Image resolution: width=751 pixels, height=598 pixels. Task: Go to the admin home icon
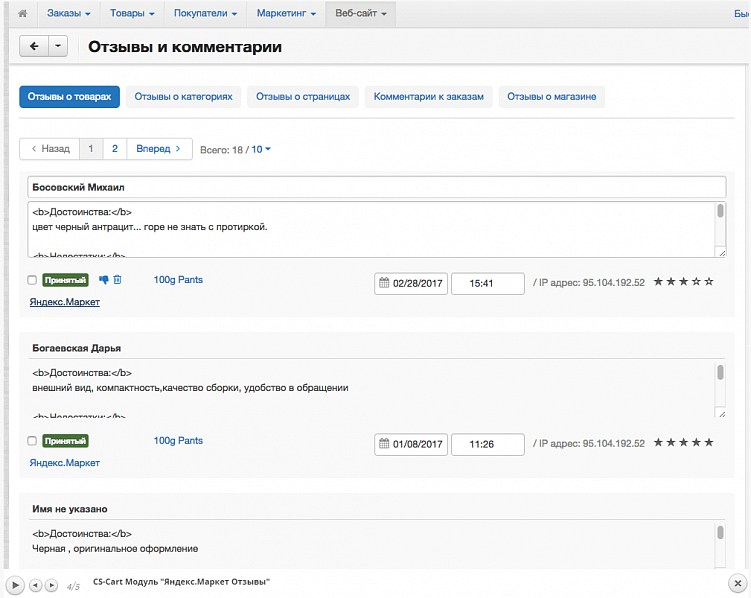coord(23,13)
